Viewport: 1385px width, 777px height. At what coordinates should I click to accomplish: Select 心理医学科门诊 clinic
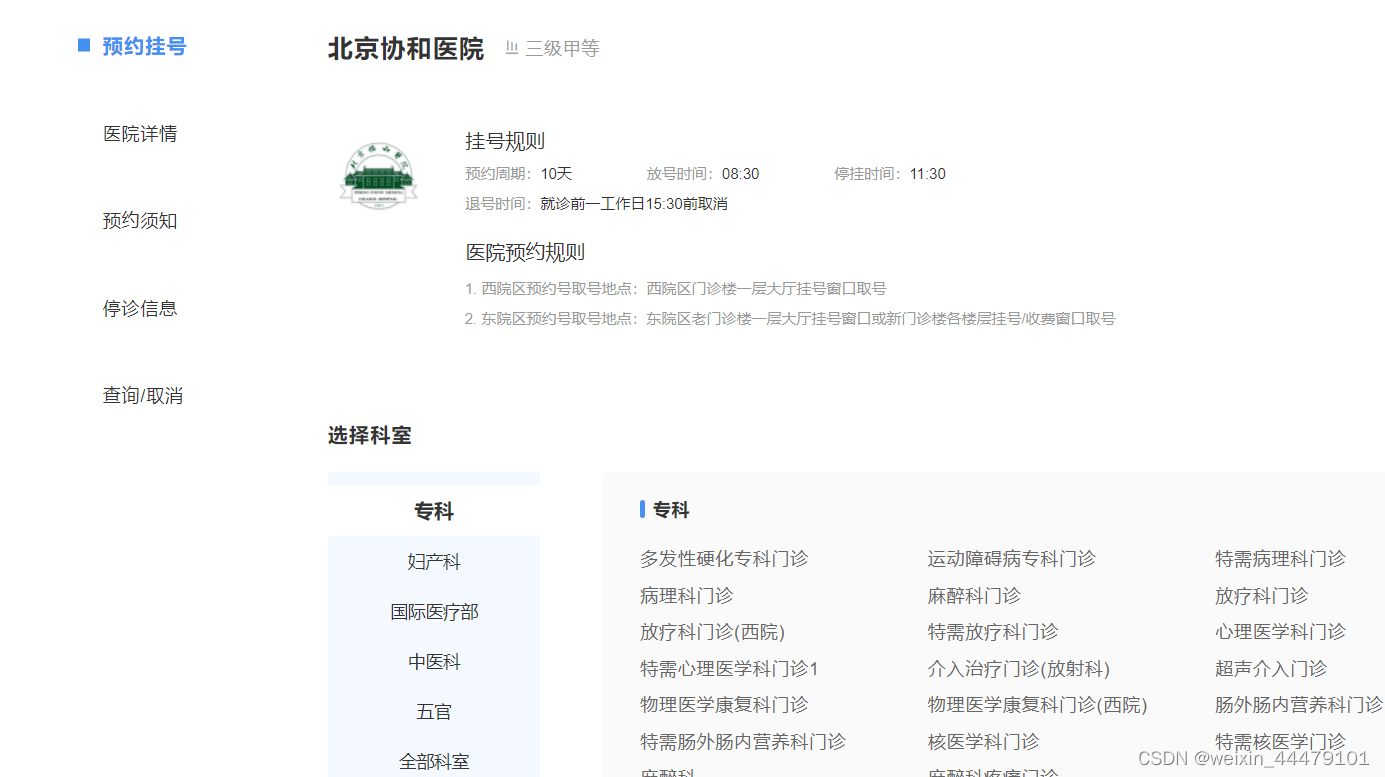[1280, 631]
